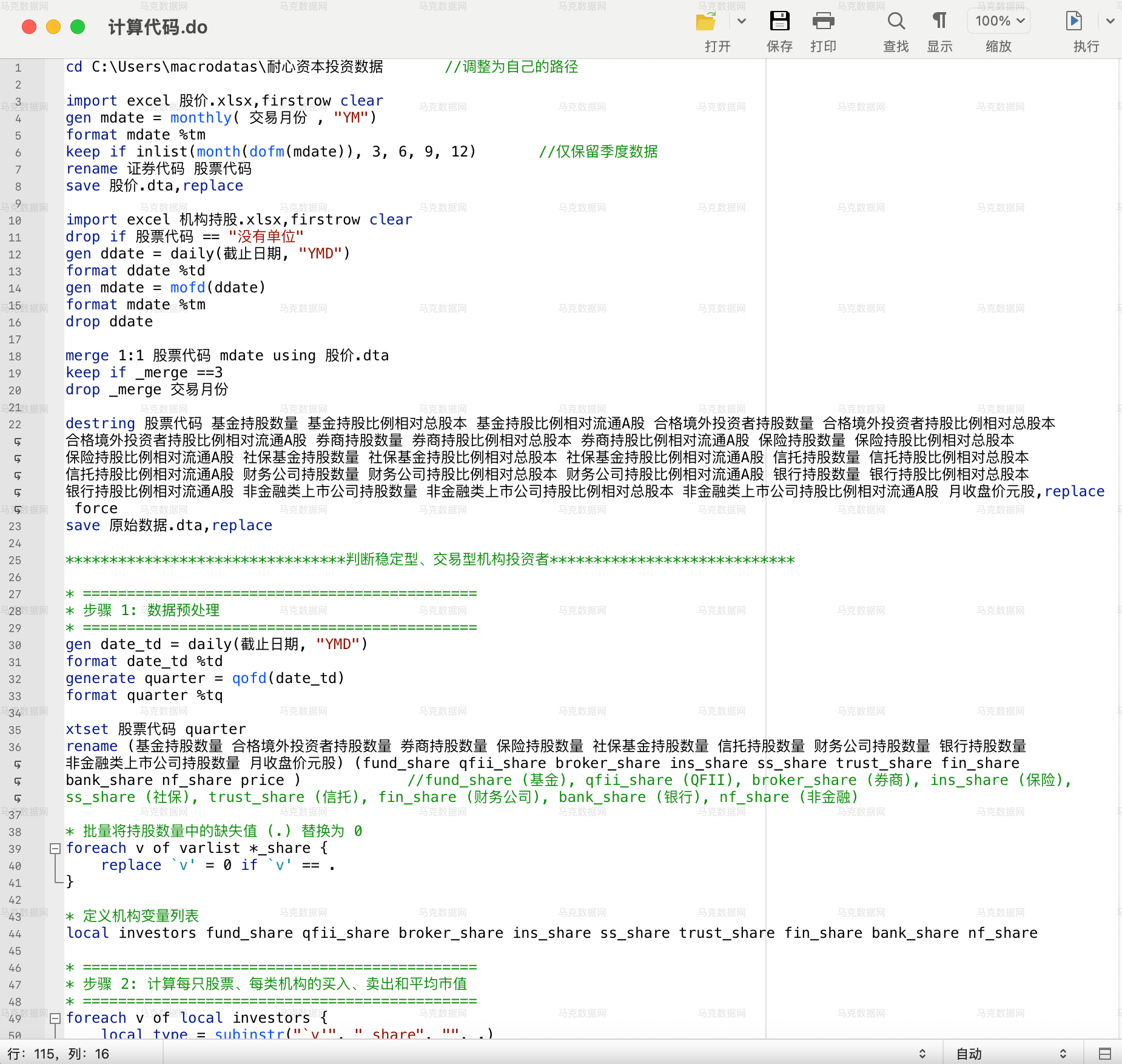Image resolution: width=1122 pixels, height=1064 pixels.
Task: Print the file using the printer icon
Action: pyautogui.click(x=823, y=21)
